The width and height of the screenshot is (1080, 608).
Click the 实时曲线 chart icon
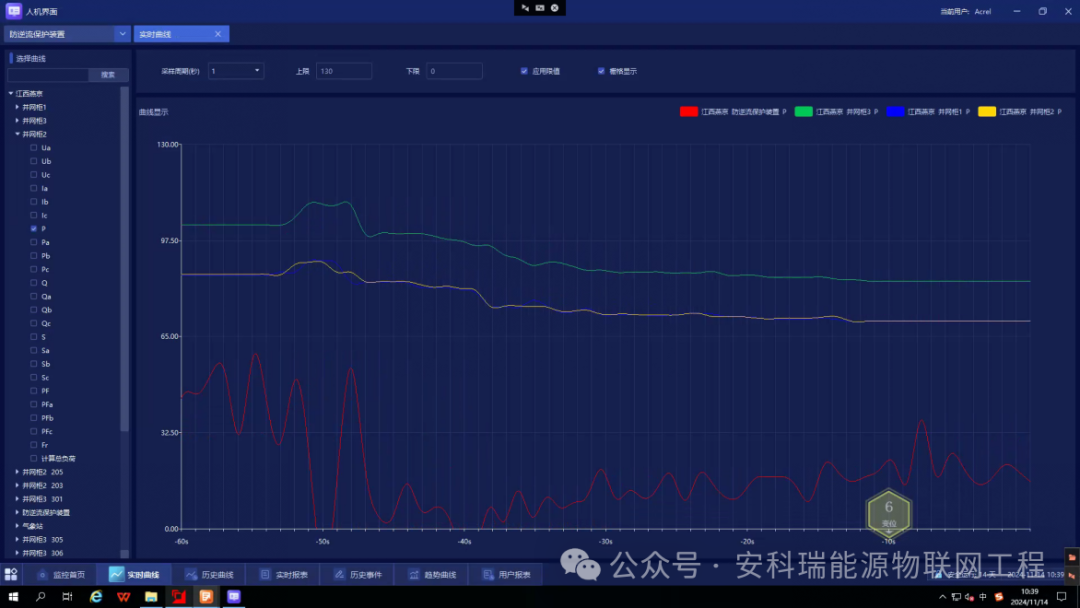pyautogui.click(x=116, y=574)
